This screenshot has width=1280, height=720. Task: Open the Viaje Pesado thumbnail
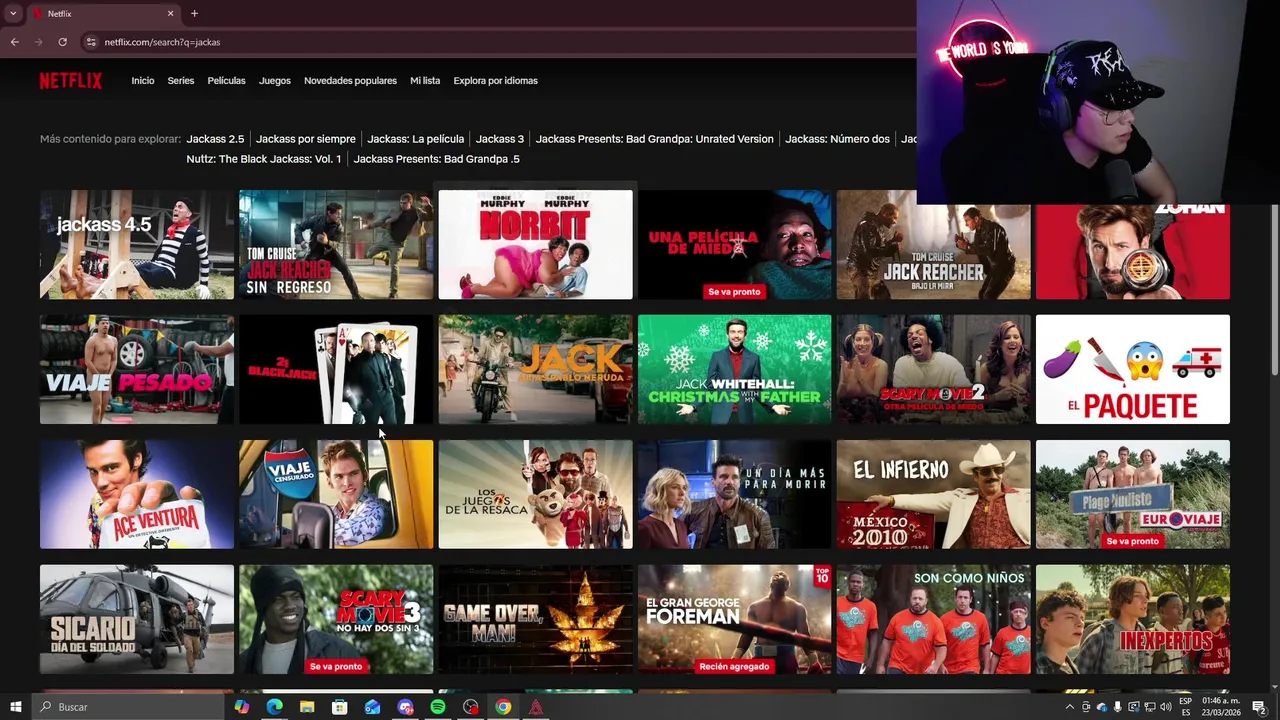pyautogui.click(x=137, y=370)
